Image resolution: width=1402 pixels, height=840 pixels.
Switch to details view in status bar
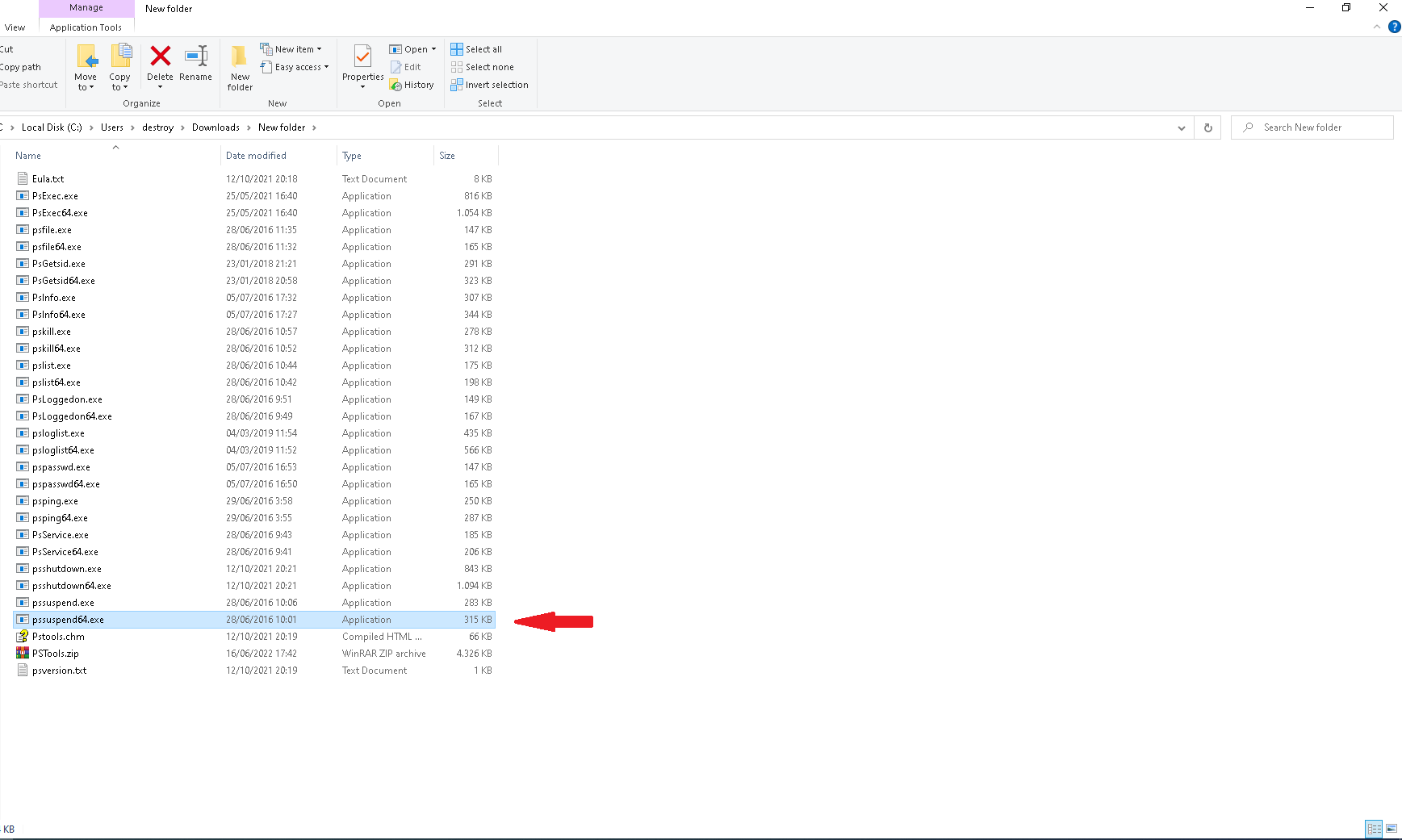tap(1374, 829)
